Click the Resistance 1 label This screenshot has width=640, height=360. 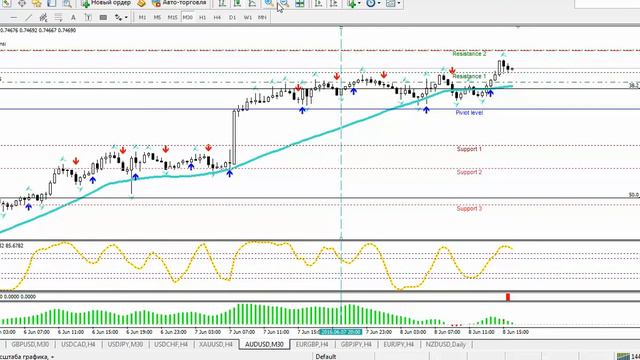tap(469, 76)
